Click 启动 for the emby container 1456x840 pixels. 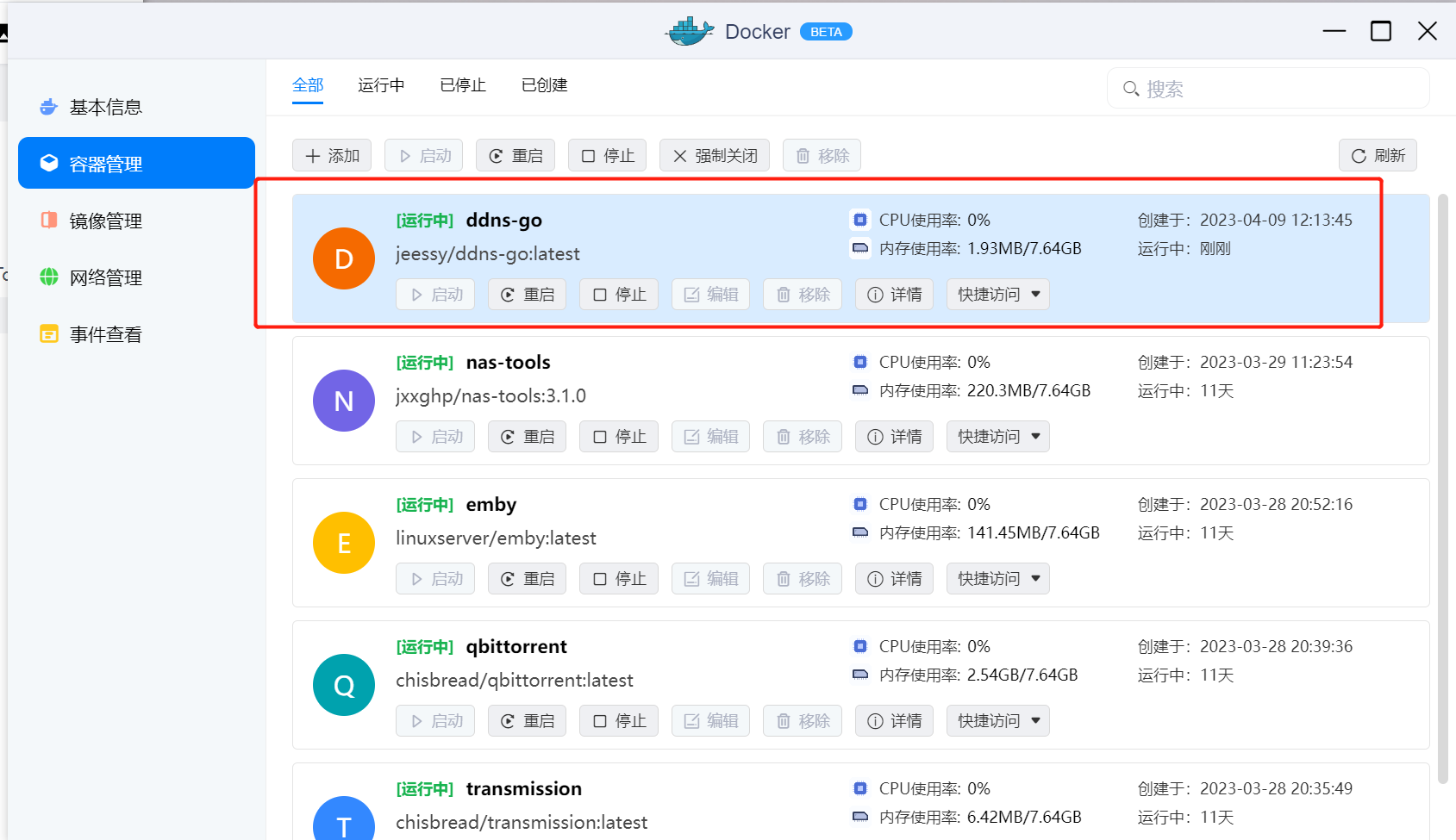coord(435,579)
